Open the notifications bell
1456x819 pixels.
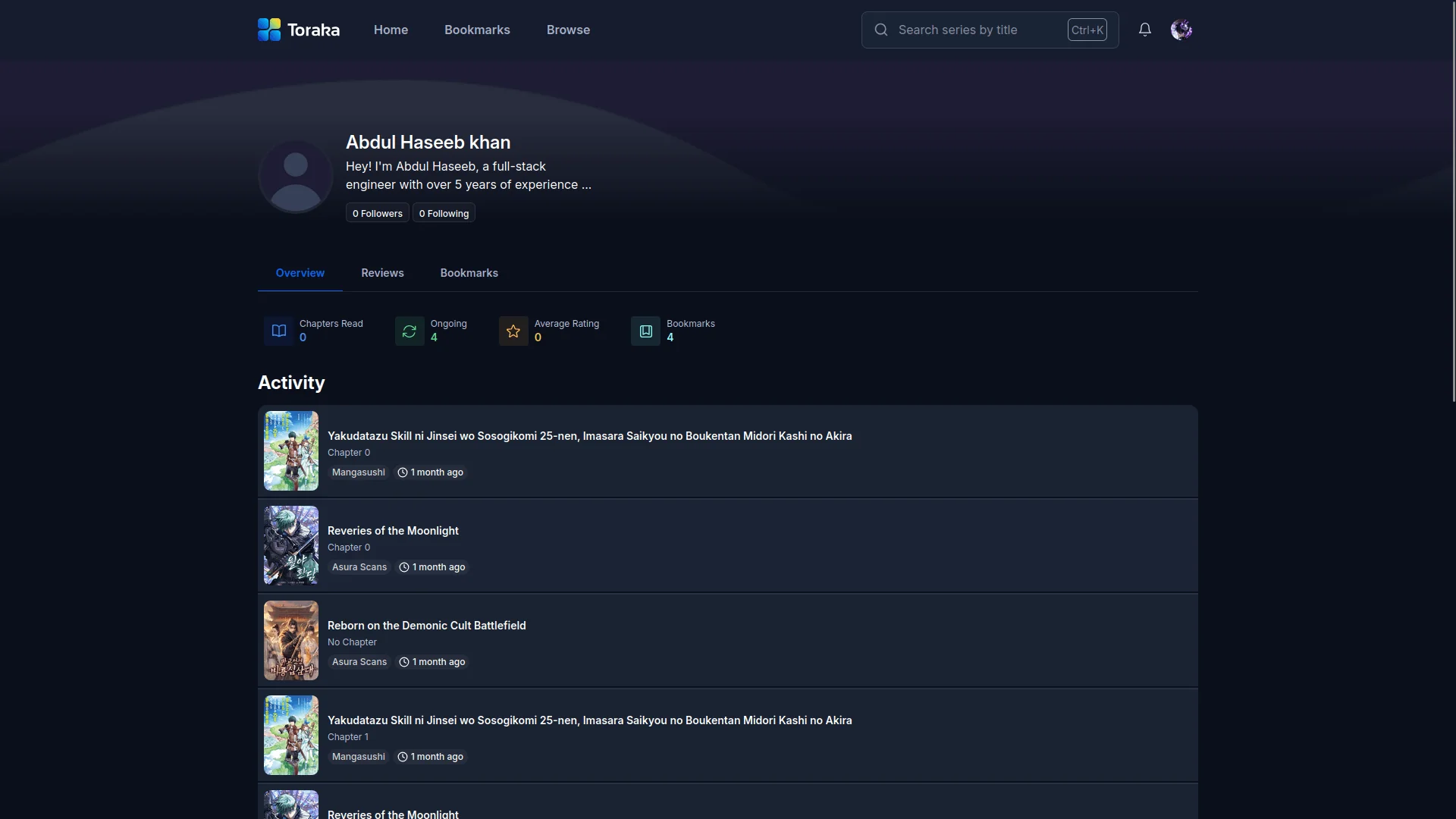click(1145, 30)
